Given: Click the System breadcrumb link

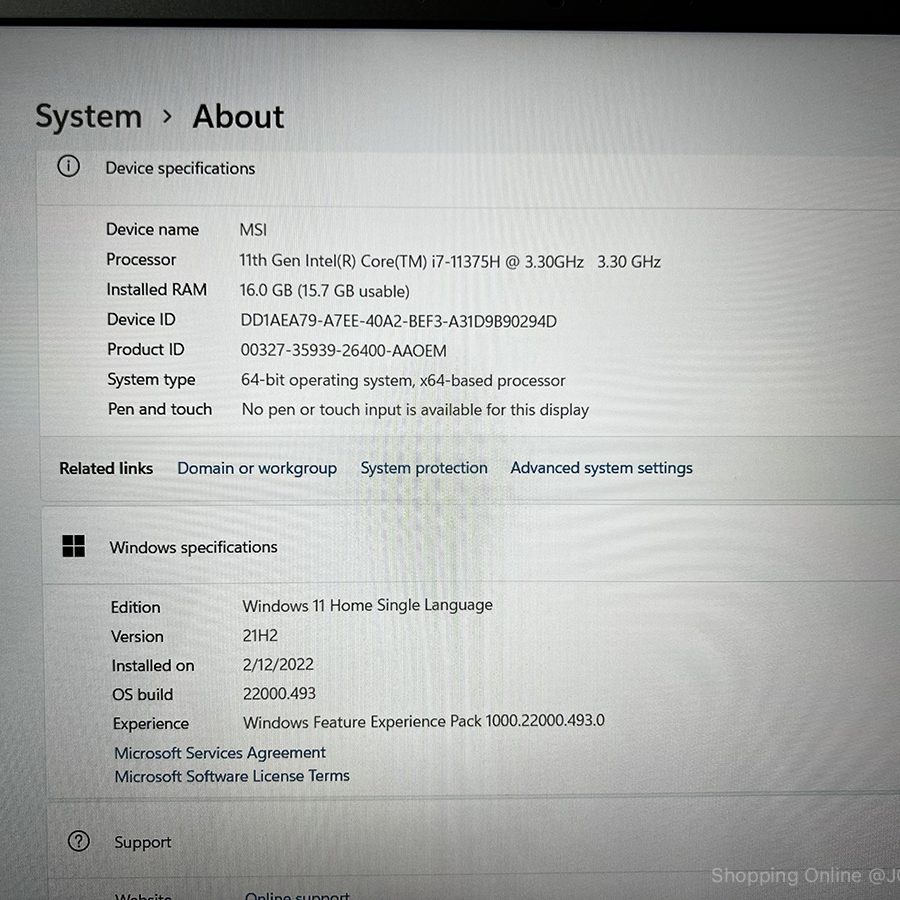Looking at the screenshot, I should [88, 117].
